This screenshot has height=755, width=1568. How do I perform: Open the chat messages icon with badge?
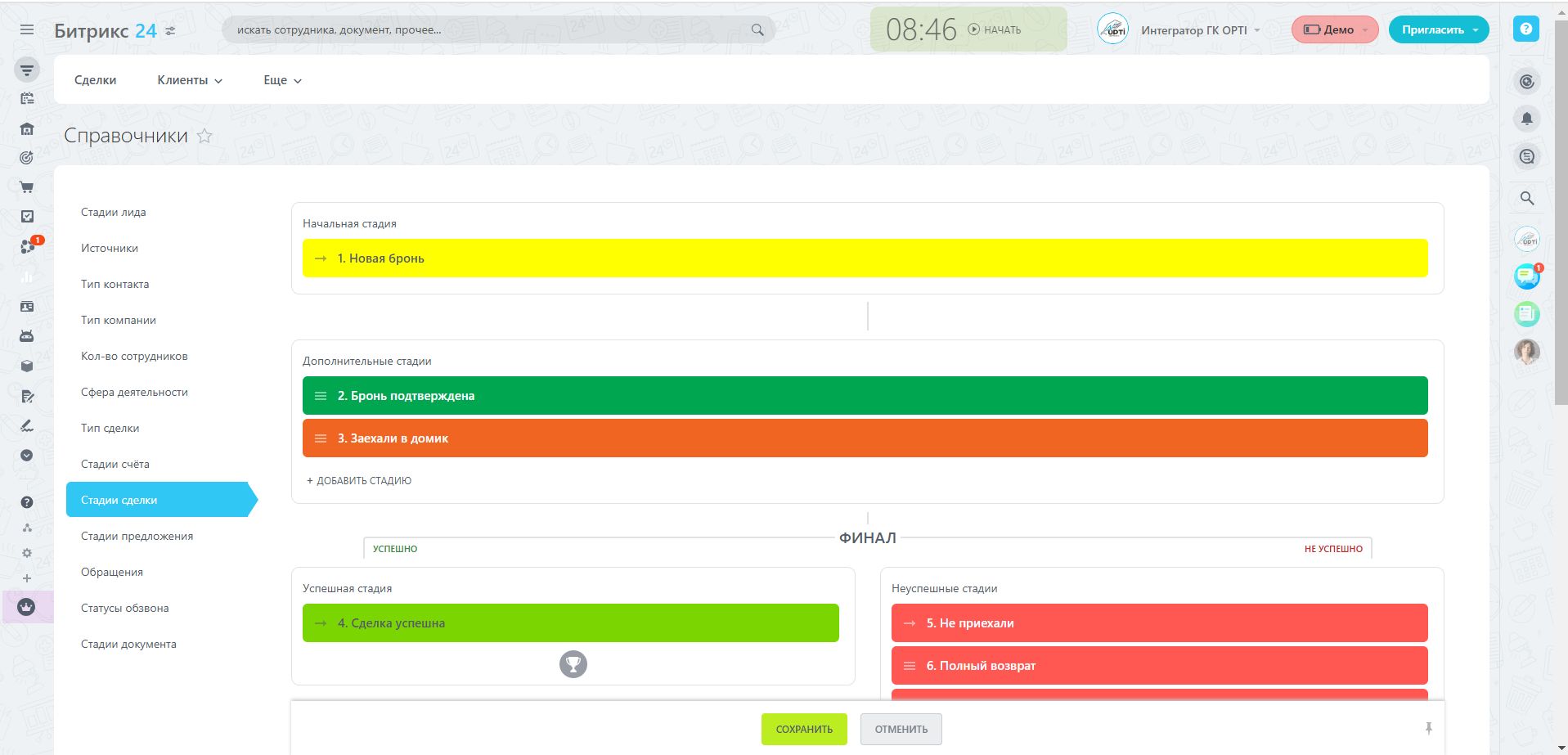pos(1526,276)
